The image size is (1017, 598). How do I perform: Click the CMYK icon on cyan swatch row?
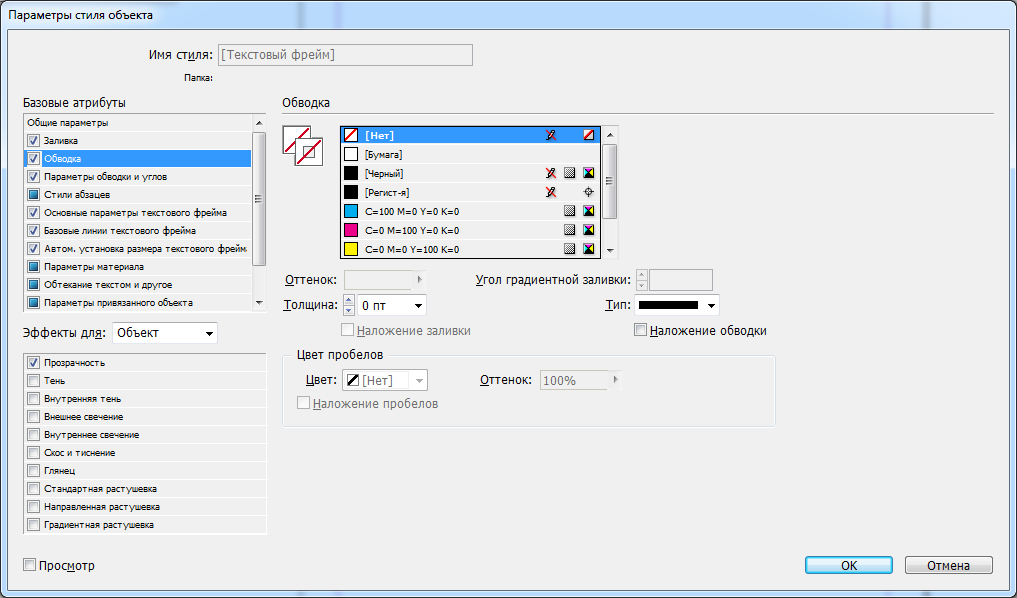tap(588, 211)
